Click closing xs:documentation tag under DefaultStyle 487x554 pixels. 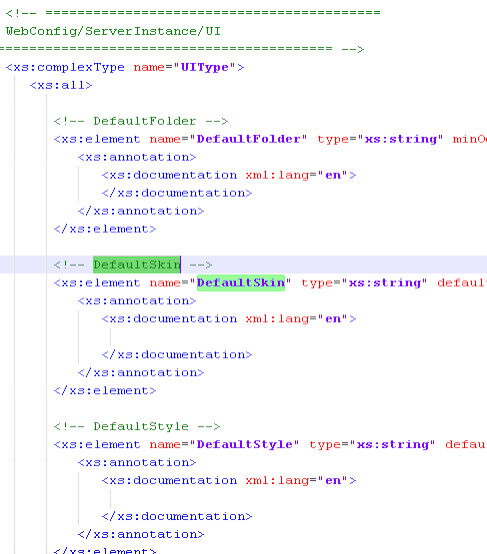pyautogui.click(x=177, y=516)
